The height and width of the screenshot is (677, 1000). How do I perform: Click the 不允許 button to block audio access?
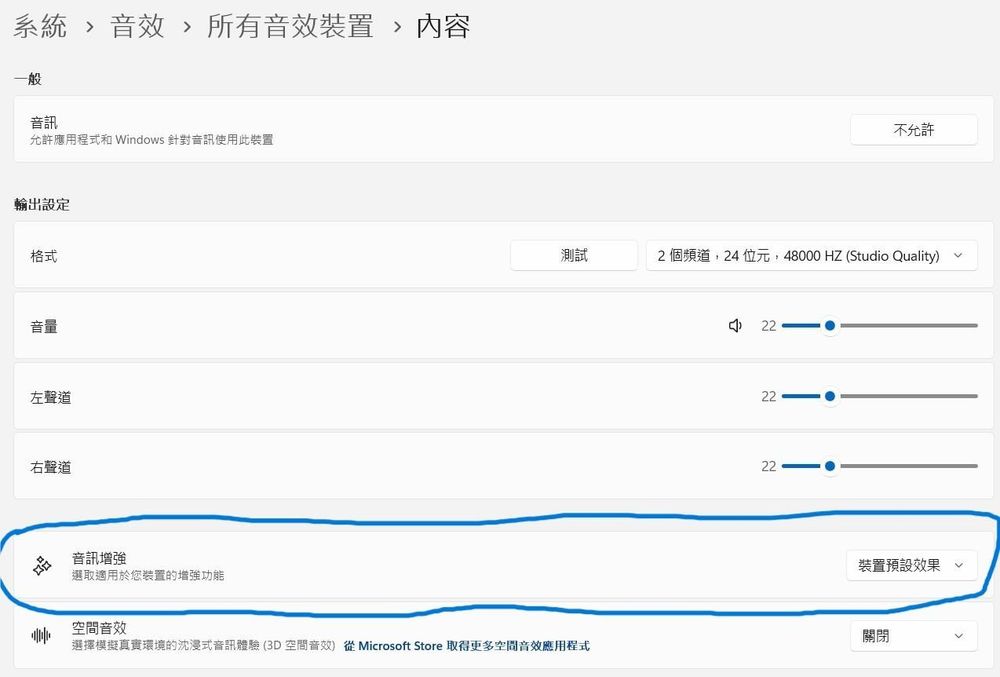(913, 129)
